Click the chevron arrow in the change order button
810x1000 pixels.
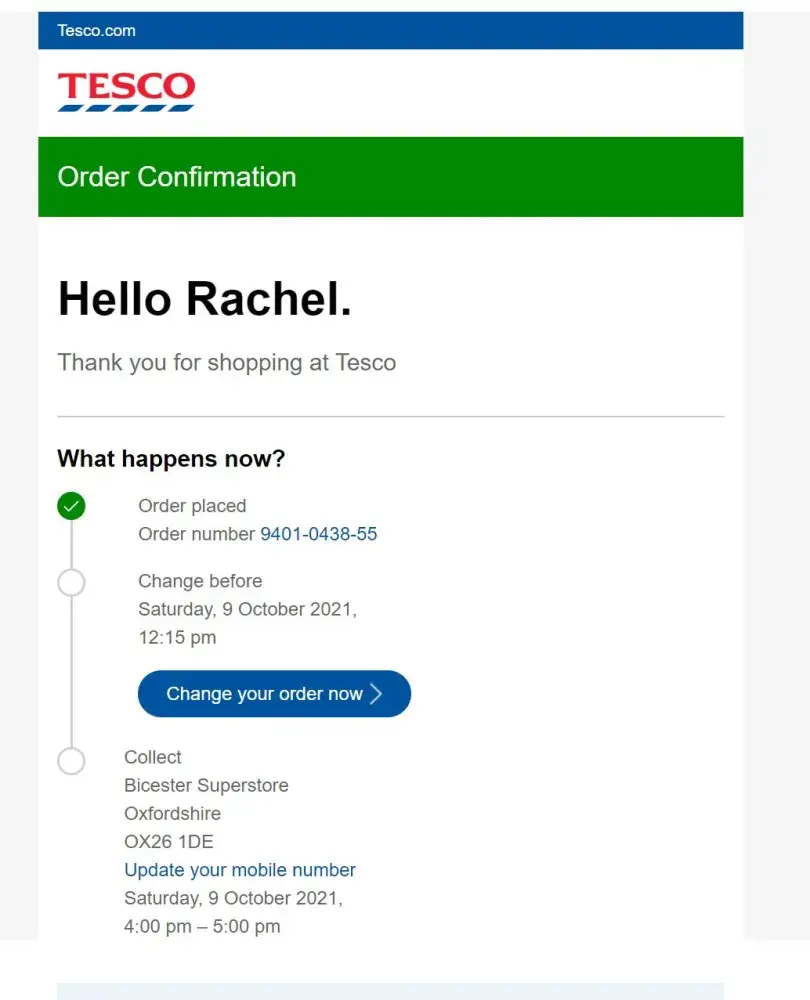pos(377,694)
